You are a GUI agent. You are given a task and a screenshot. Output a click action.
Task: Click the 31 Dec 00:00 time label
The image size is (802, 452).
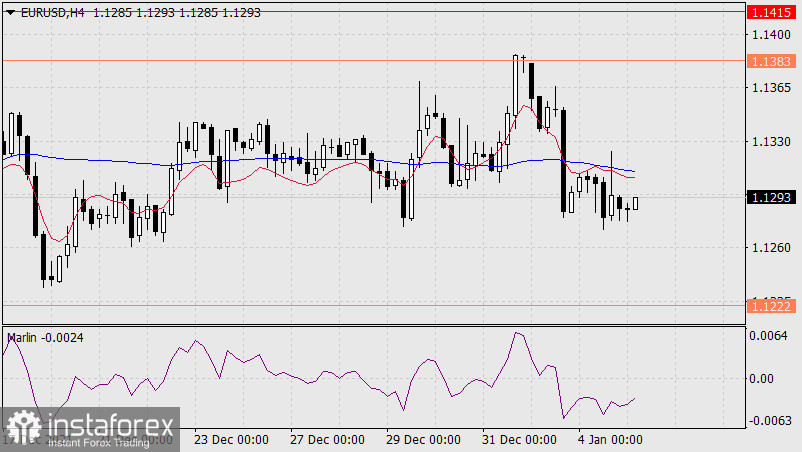pos(519,440)
